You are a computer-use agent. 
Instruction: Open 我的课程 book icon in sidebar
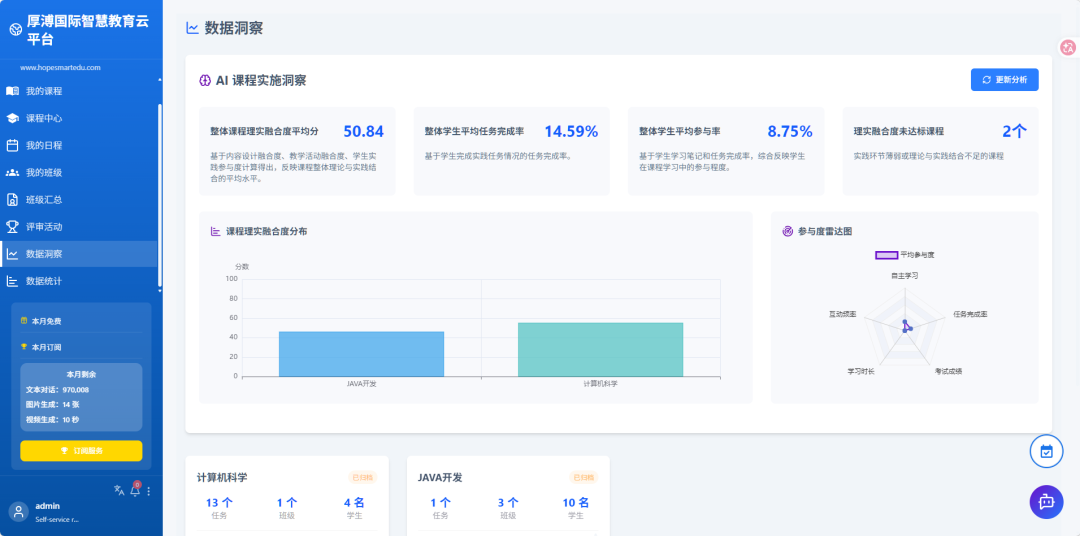click(12, 91)
